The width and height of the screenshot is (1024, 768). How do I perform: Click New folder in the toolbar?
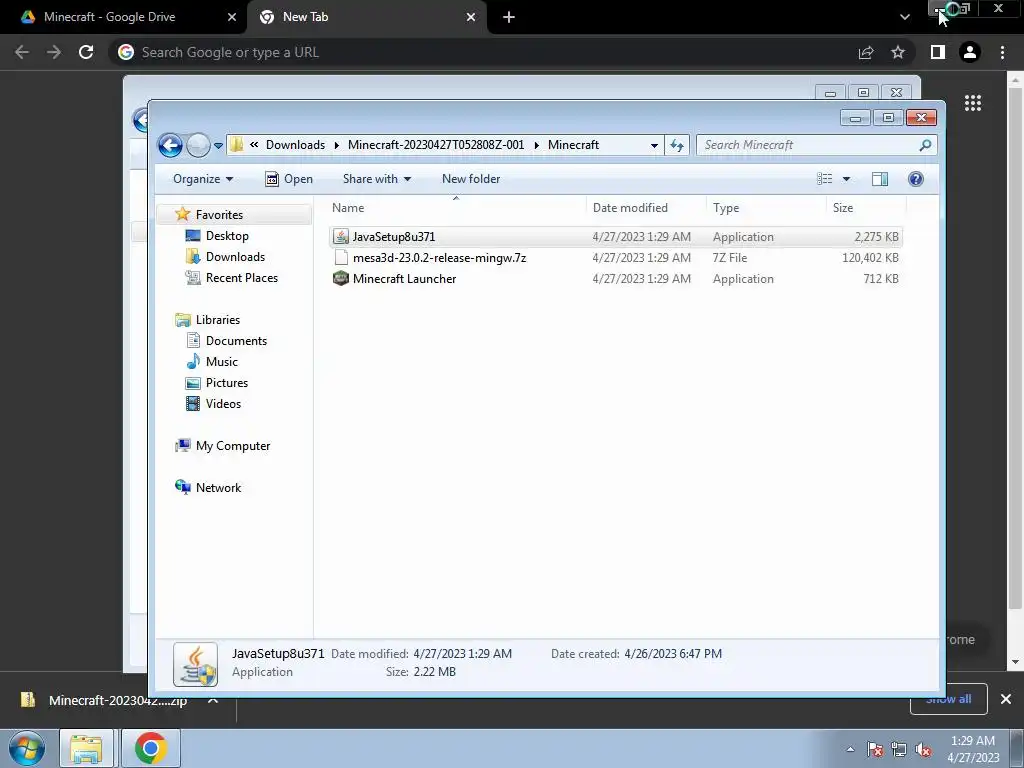tap(471, 179)
